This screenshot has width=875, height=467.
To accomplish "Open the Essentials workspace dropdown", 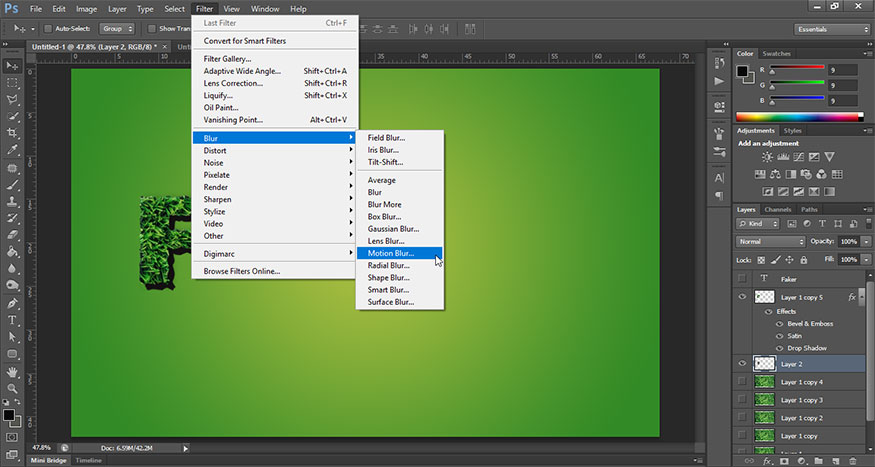I will pyautogui.click(x=831, y=29).
